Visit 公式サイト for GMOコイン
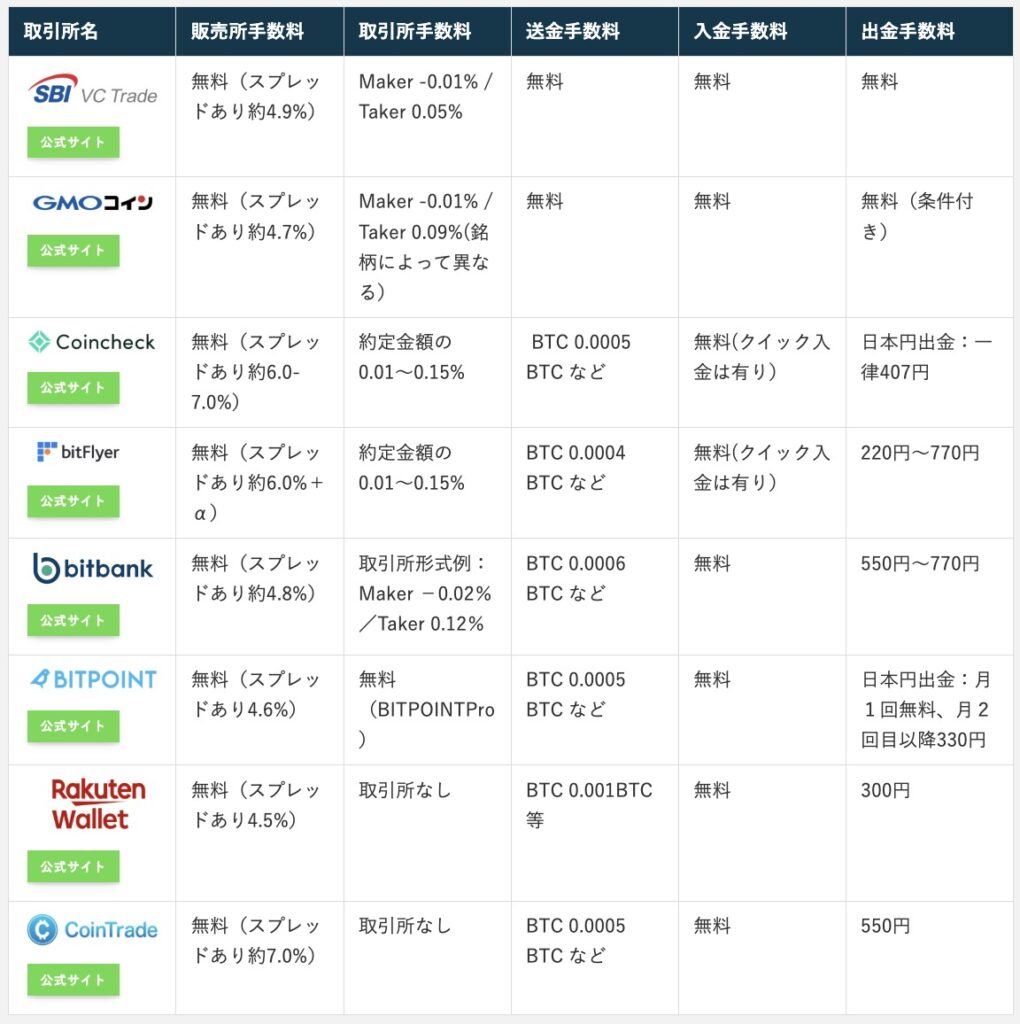The width and height of the screenshot is (1020, 1024). coord(73,250)
